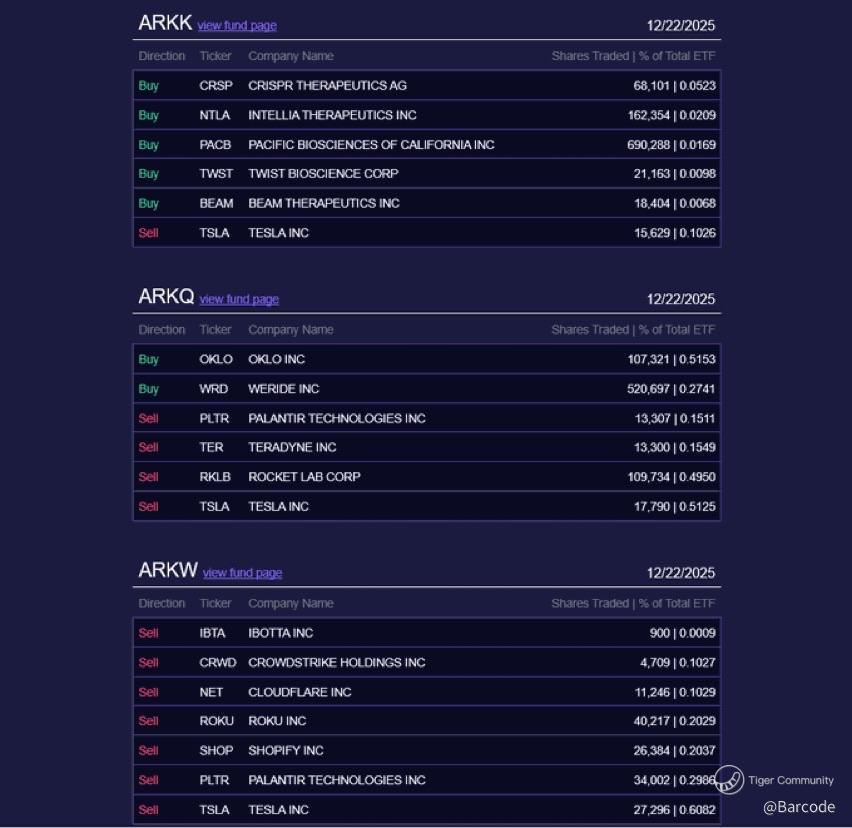Click the ARKQ fund heading
The image size is (852, 828).
[166, 297]
